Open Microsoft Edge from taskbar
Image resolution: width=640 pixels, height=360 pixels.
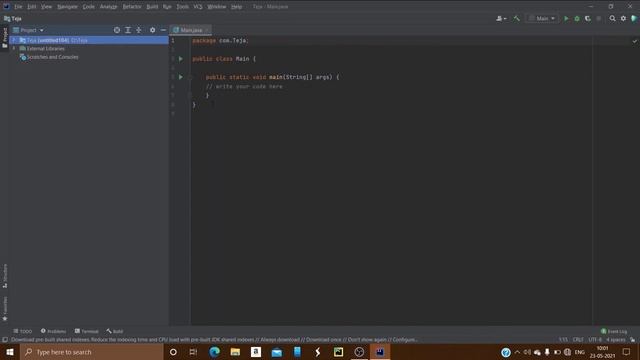214,352
